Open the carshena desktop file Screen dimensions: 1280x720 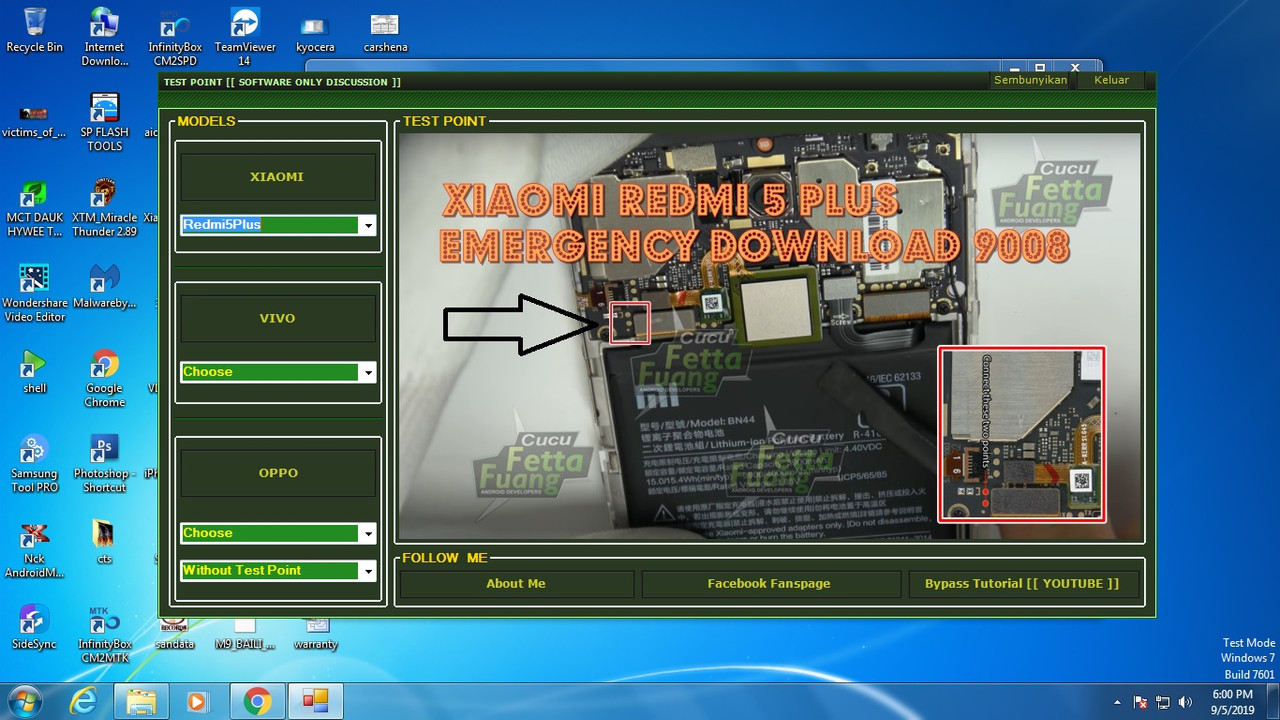click(385, 33)
